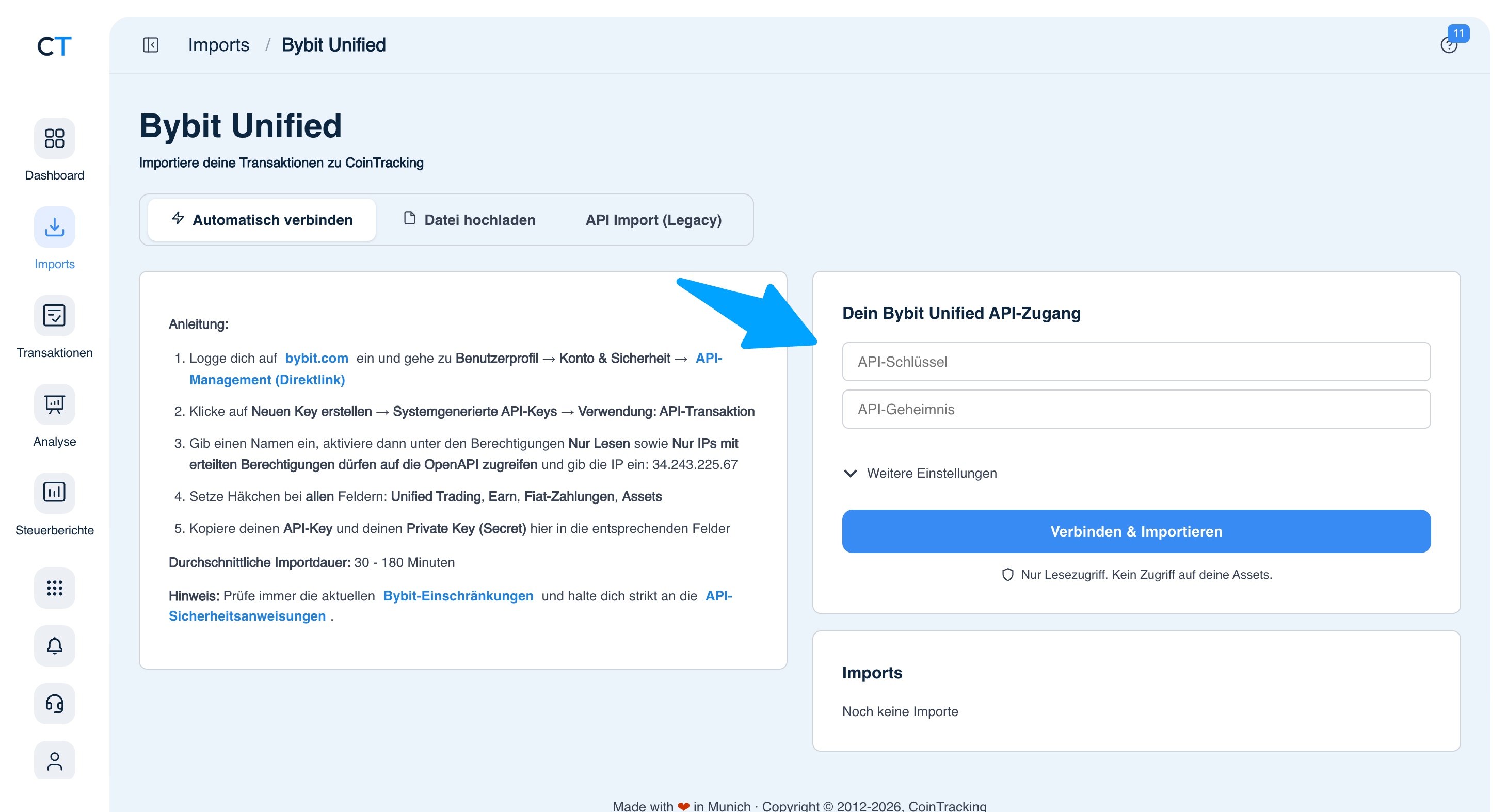Open notifications bell icon
The image size is (1507, 812).
[54, 646]
